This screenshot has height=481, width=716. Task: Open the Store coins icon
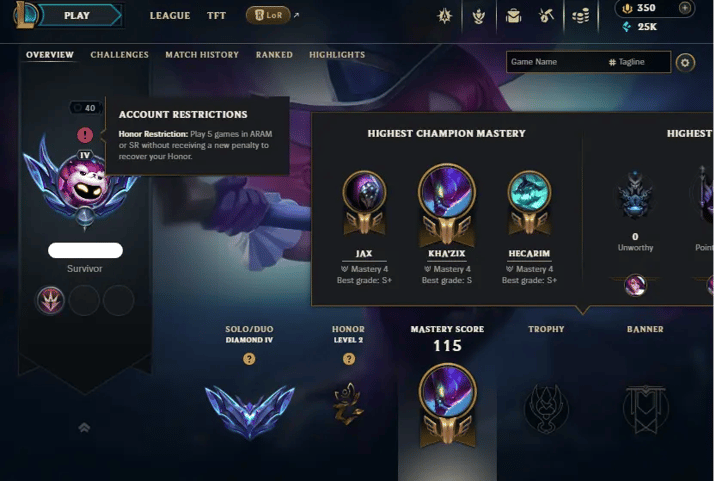pyautogui.click(x=581, y=16)
